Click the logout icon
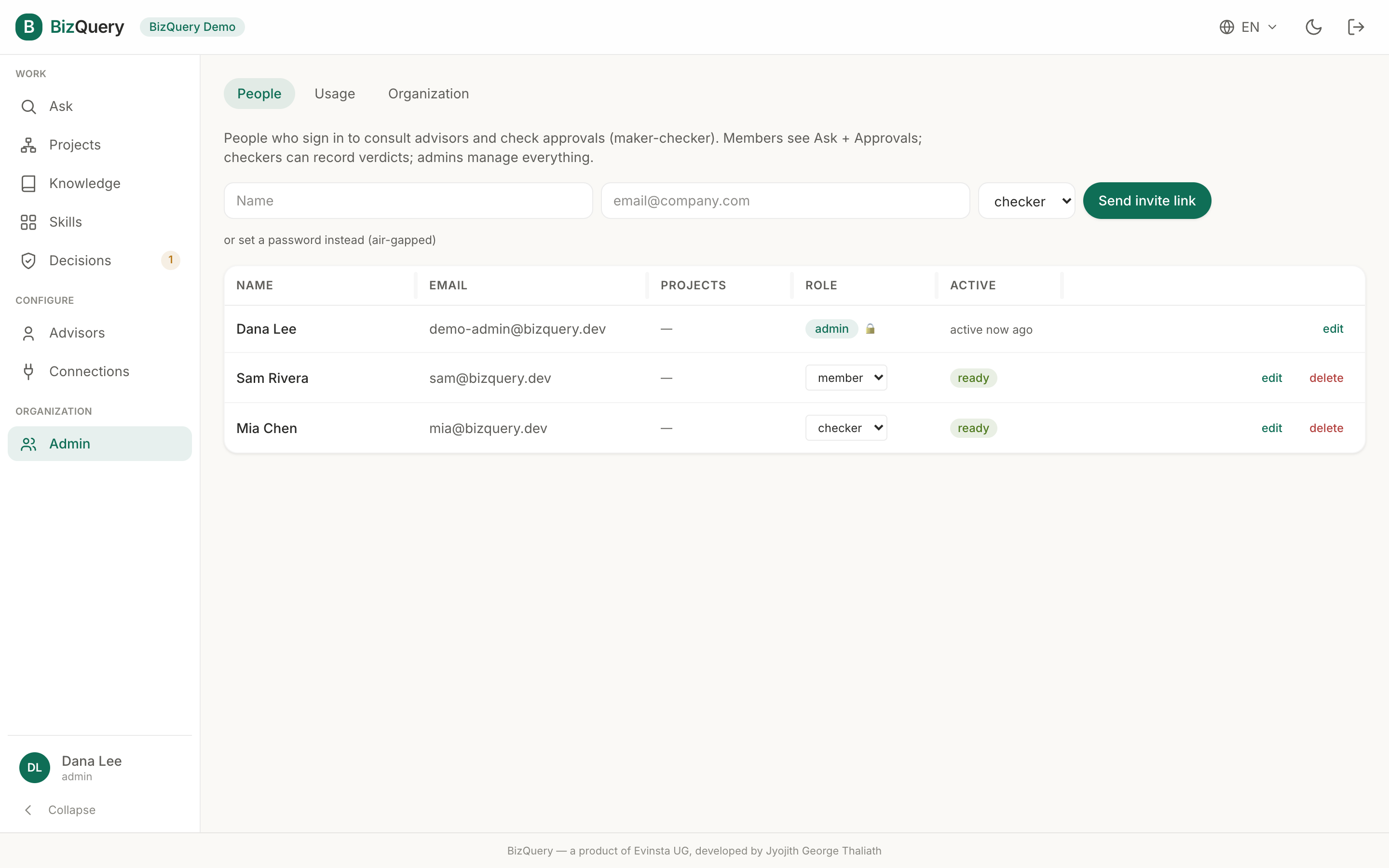Viewport: 1389px width, 868px height. (x=1356, y=27)
